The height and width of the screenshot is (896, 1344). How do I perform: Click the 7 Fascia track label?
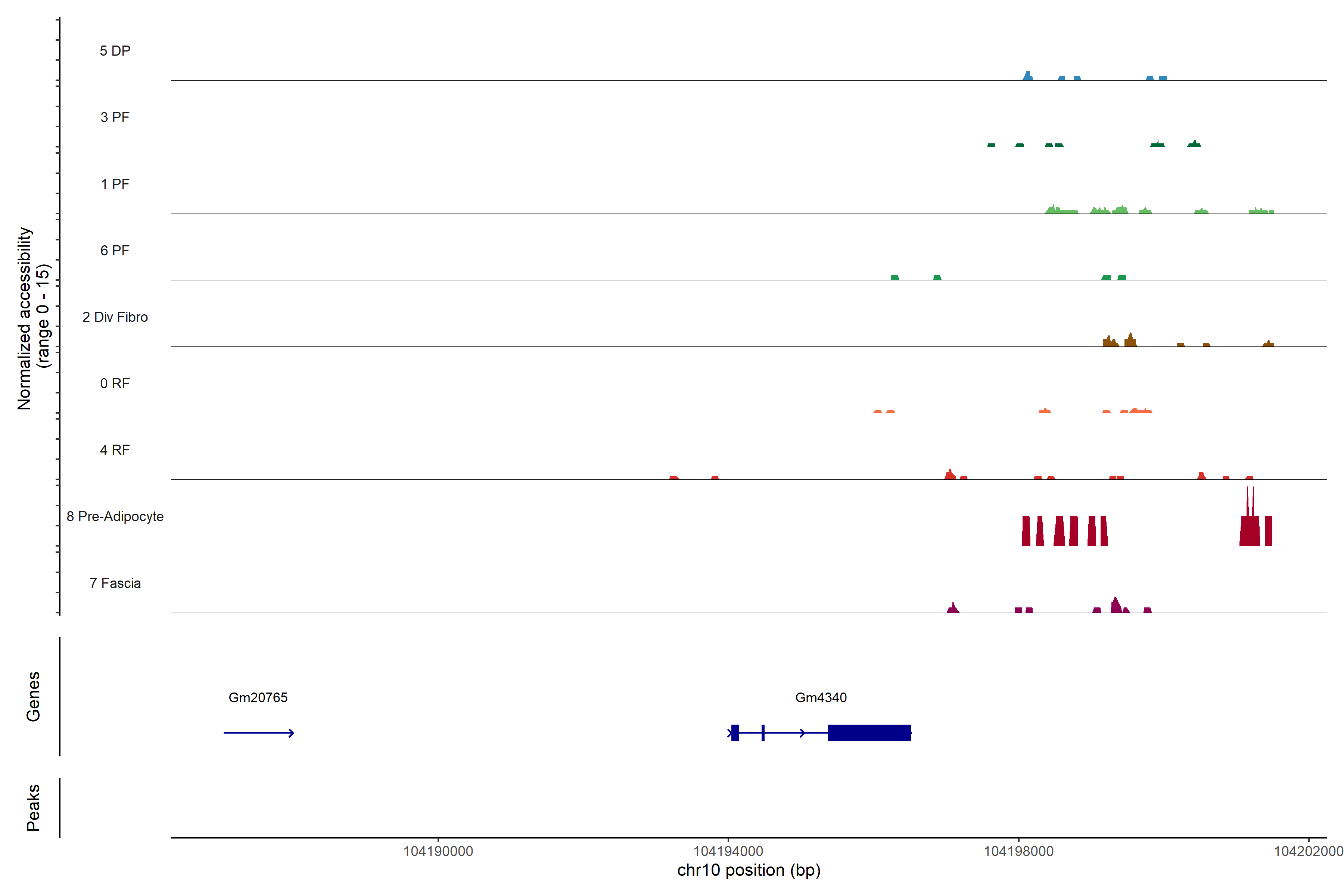115,583
